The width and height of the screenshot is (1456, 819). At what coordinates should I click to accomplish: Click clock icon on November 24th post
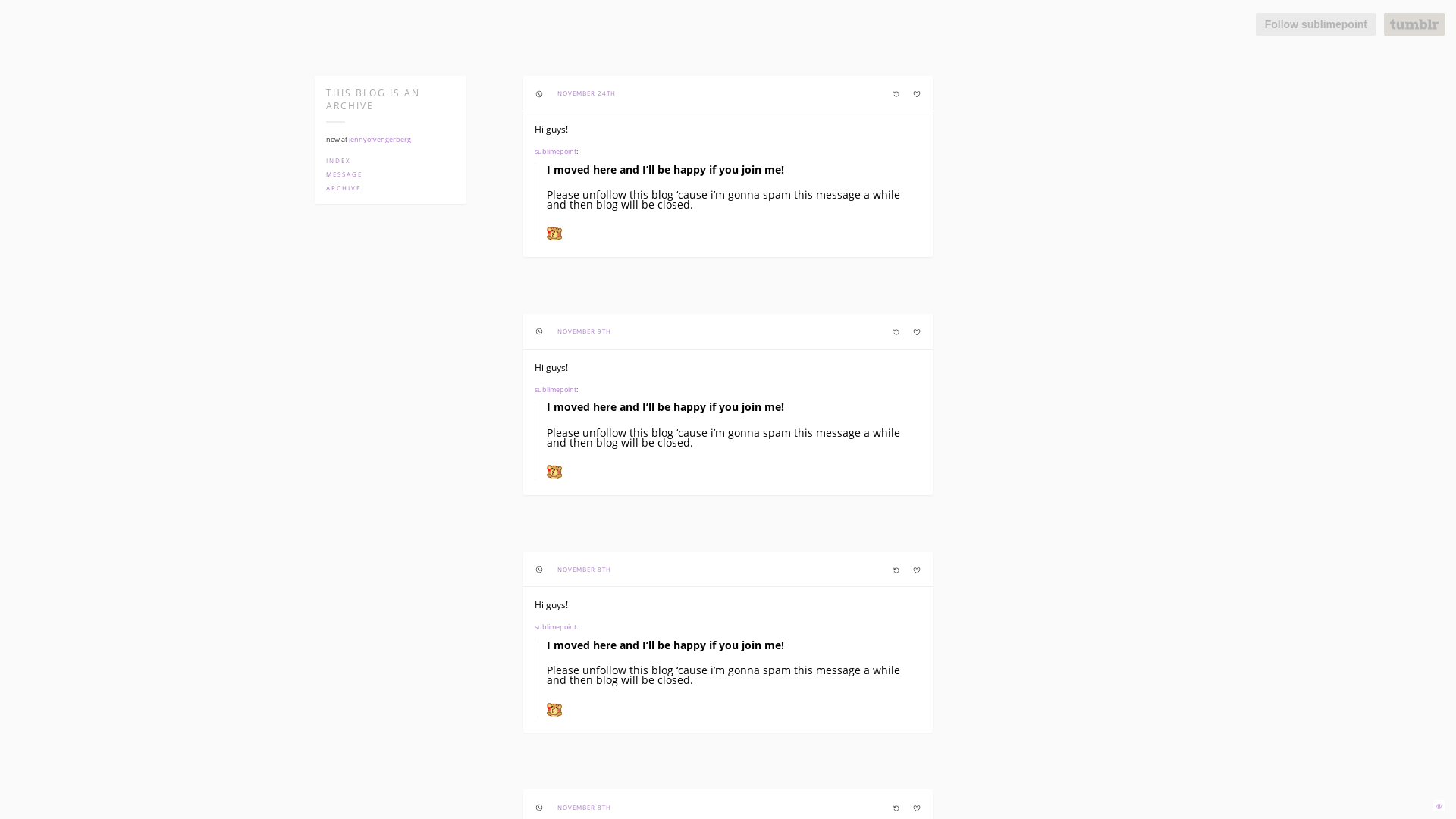click(539, 94)
